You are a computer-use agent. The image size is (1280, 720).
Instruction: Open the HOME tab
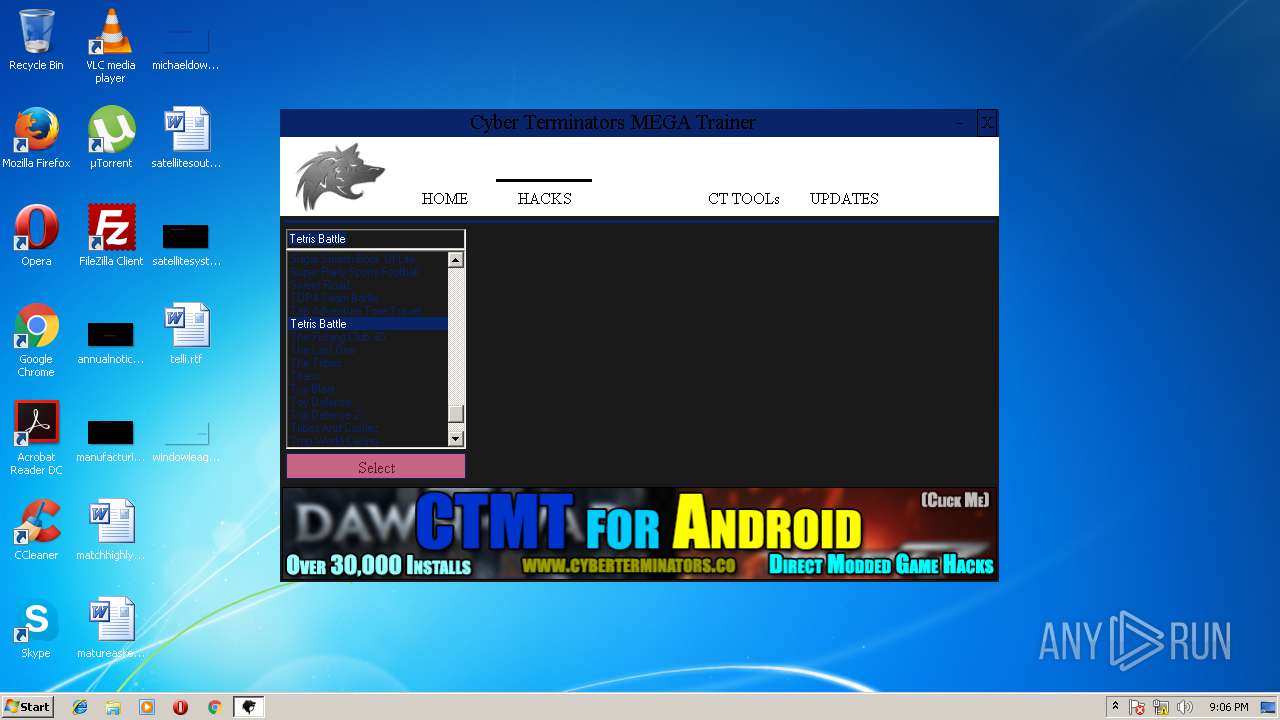(445, 198)
